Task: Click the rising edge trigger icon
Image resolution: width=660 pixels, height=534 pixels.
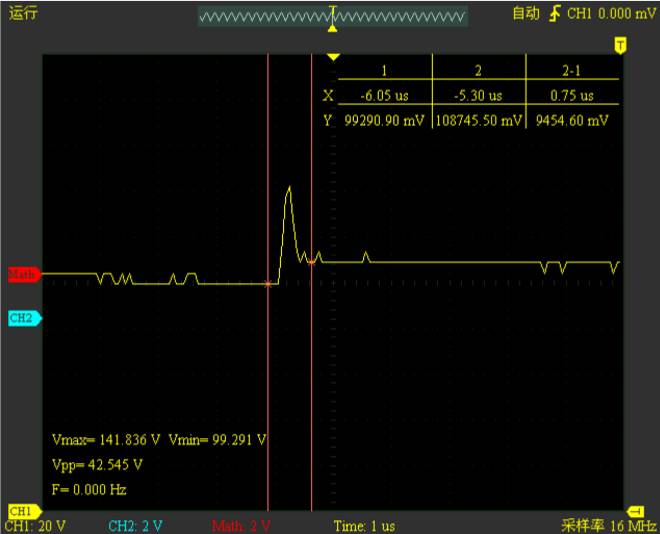Action: (x=555, y=14)
